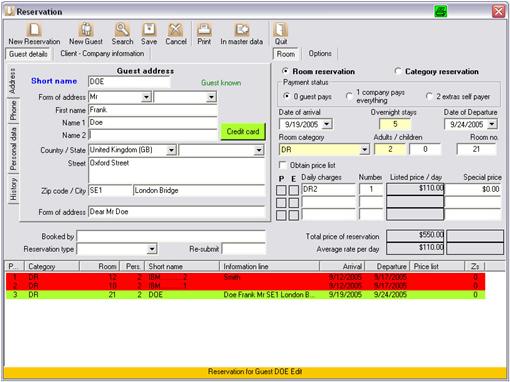Open the Form of address Mr dropdown

(146, 97)
